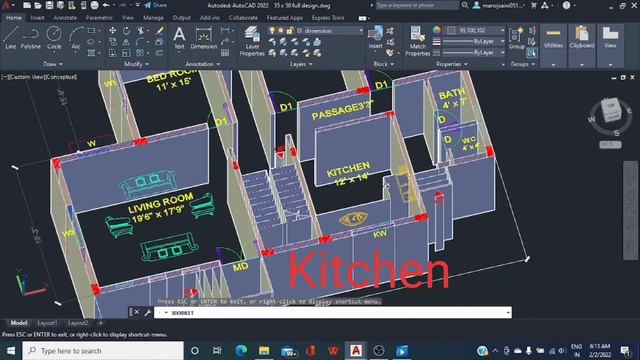640x360 pixels.
Task: Insert a Table annotation
Action: tap(225, 53)
